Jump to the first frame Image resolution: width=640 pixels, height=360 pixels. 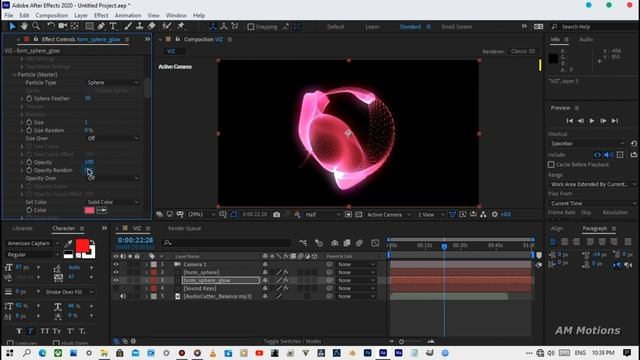[570, 120]
